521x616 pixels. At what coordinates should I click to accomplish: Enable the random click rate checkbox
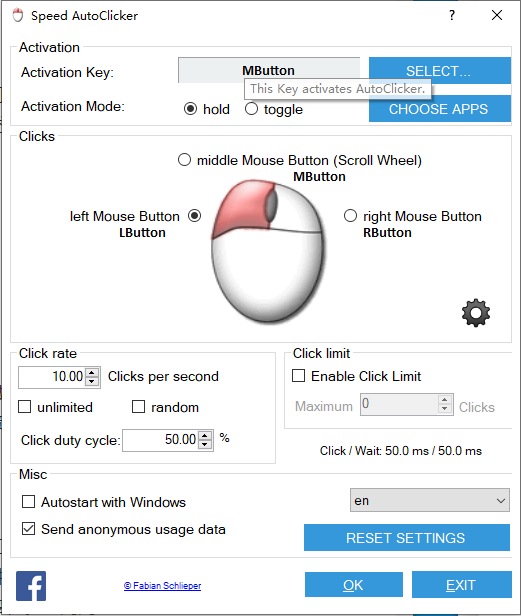[x=138, y=407]
